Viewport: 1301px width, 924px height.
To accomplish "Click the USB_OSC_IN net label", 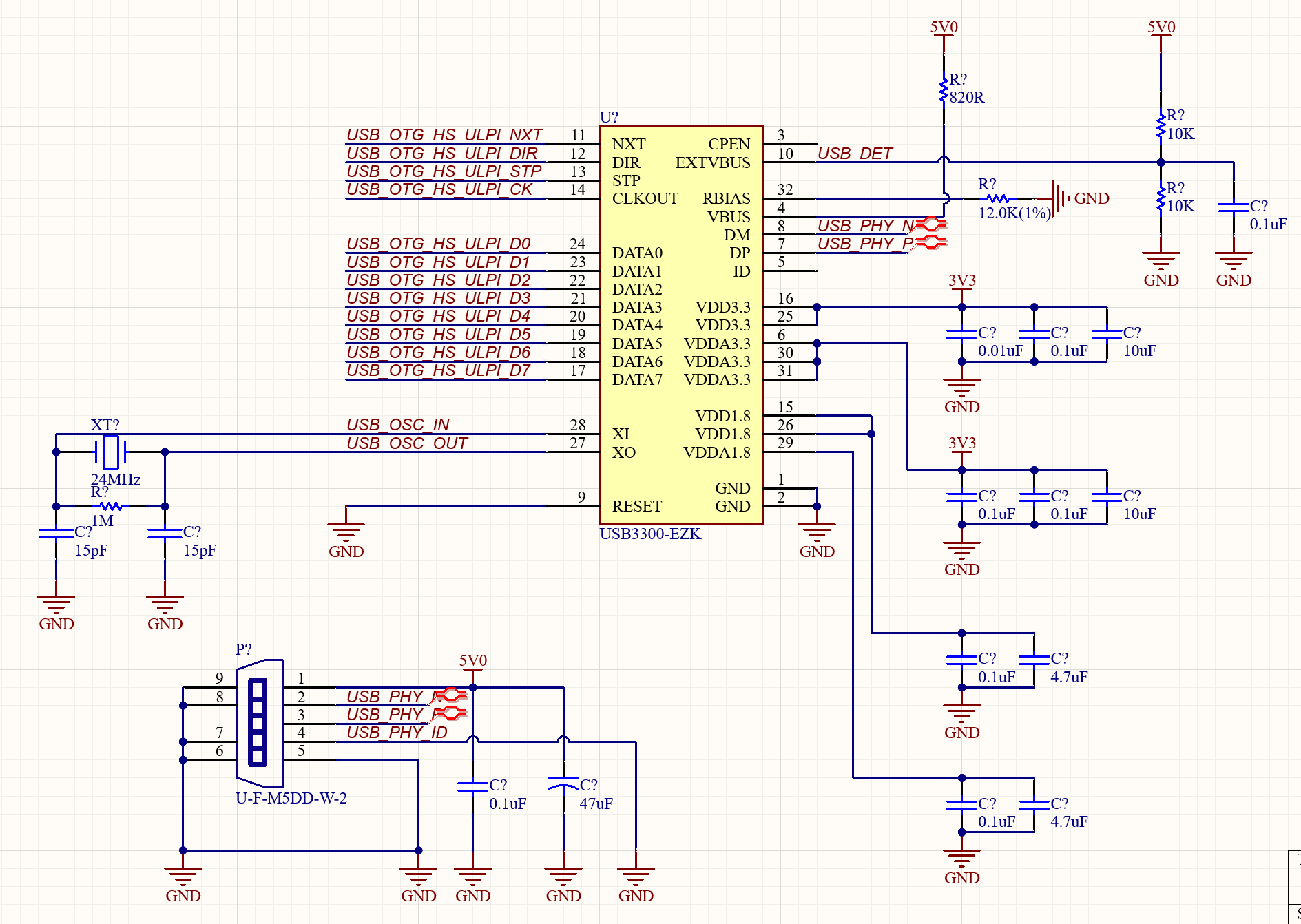I will [398, 424].
